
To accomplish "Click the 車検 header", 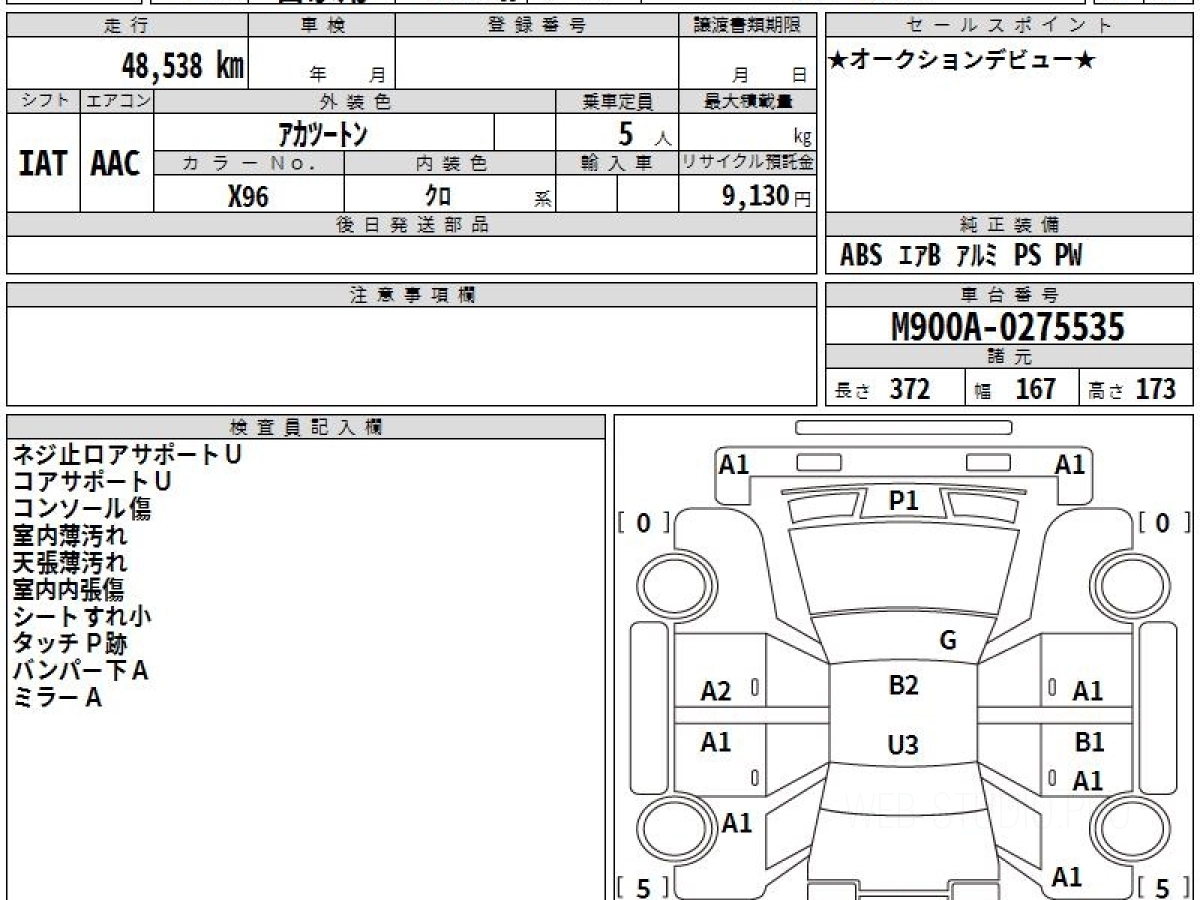I will (x=322, y=26).
